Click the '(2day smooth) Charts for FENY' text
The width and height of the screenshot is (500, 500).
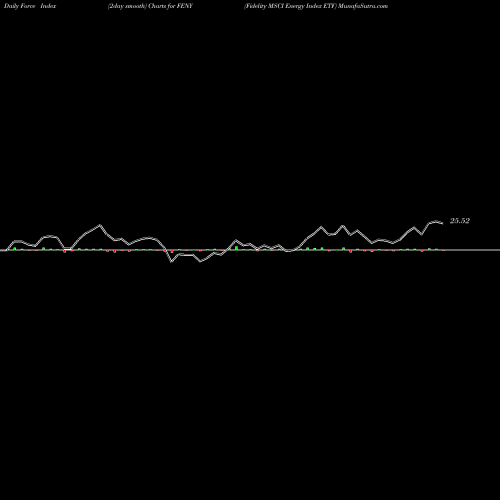tap(150, 6)
